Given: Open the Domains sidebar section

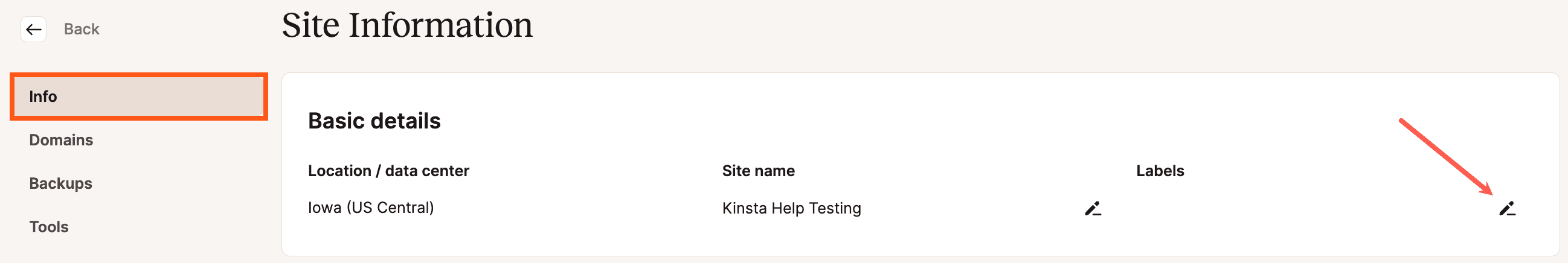Looking at the screenshot, I should (x=61, y=141).
